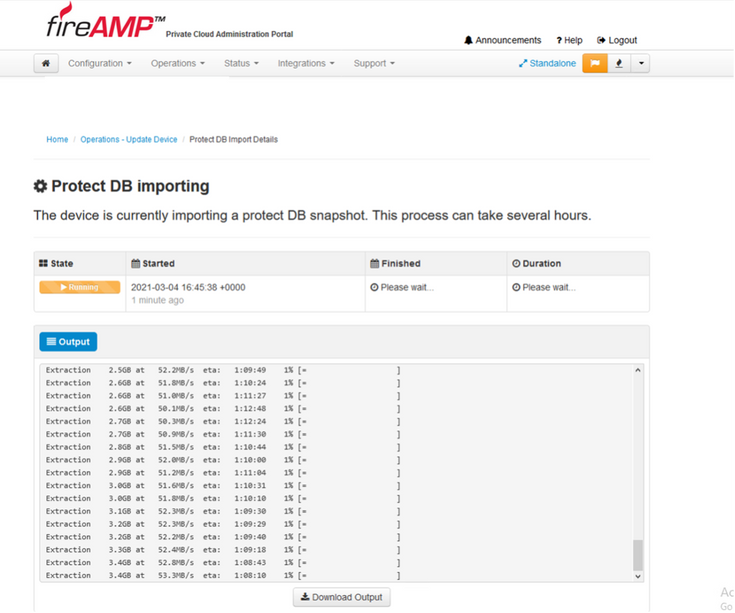
Task: Click the calendar icon beside Finished
Action: [x=375, y=263]
